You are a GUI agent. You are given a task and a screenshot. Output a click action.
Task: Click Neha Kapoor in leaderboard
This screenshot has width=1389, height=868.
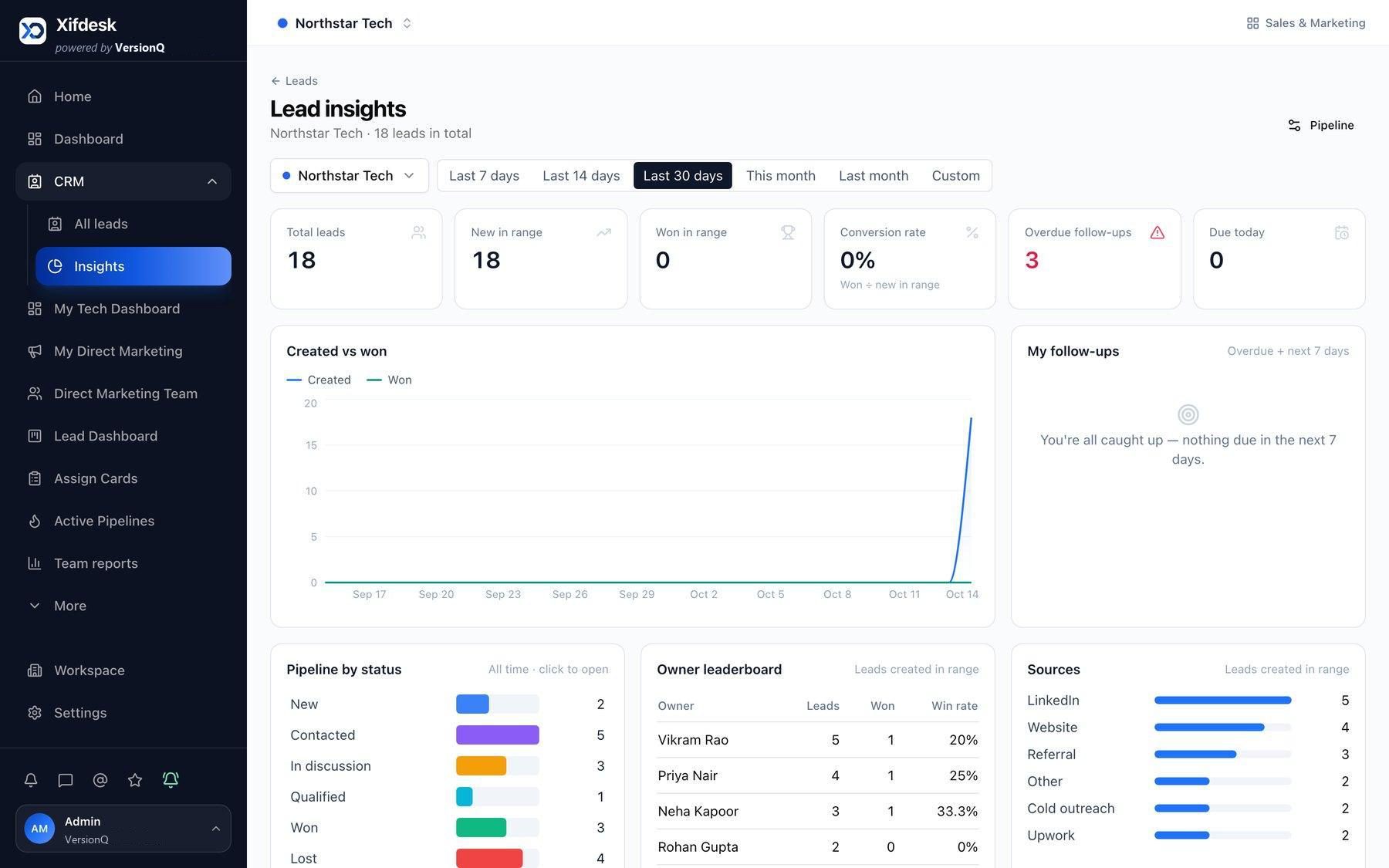click(x=698, y=811)
